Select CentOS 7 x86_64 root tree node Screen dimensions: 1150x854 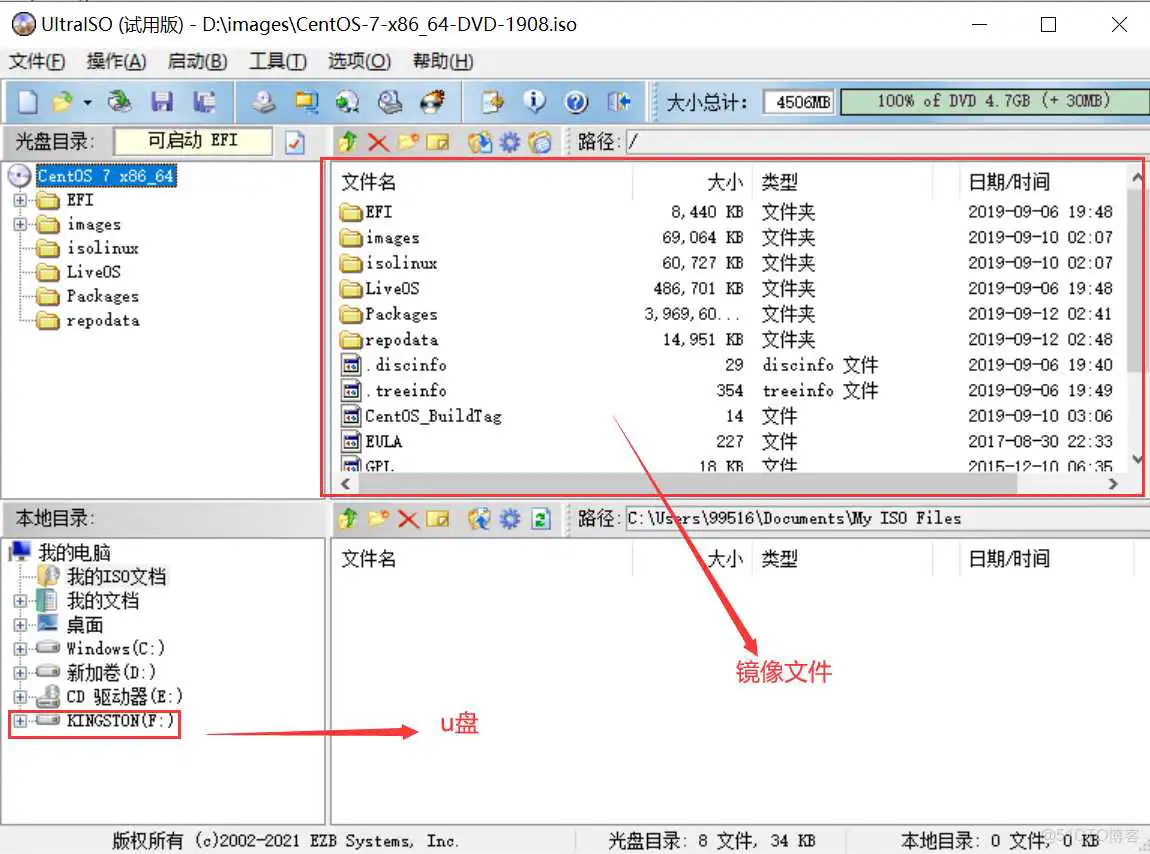(x=106, y=176)
